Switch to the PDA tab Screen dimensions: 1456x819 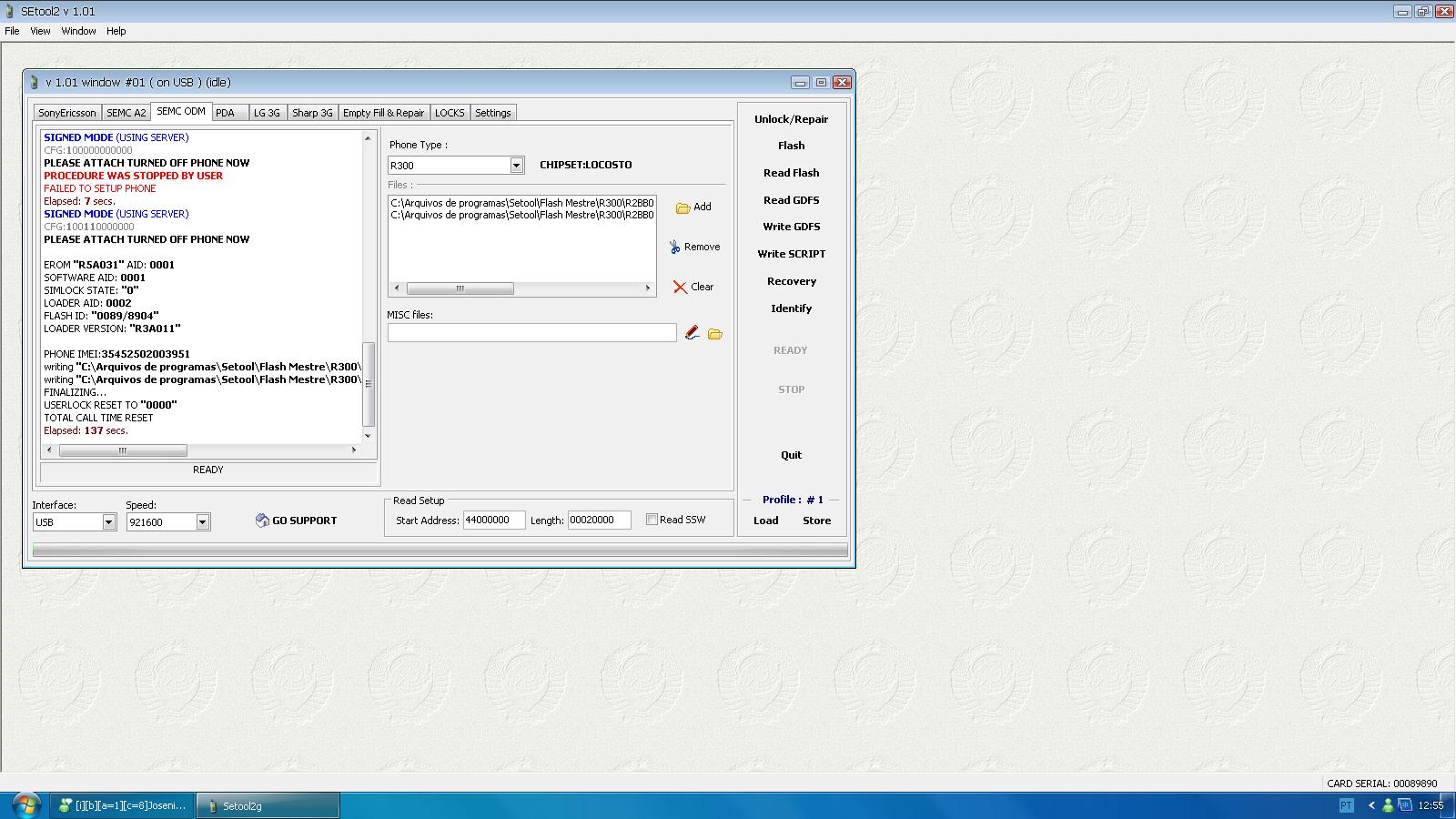tap(225, 113)
